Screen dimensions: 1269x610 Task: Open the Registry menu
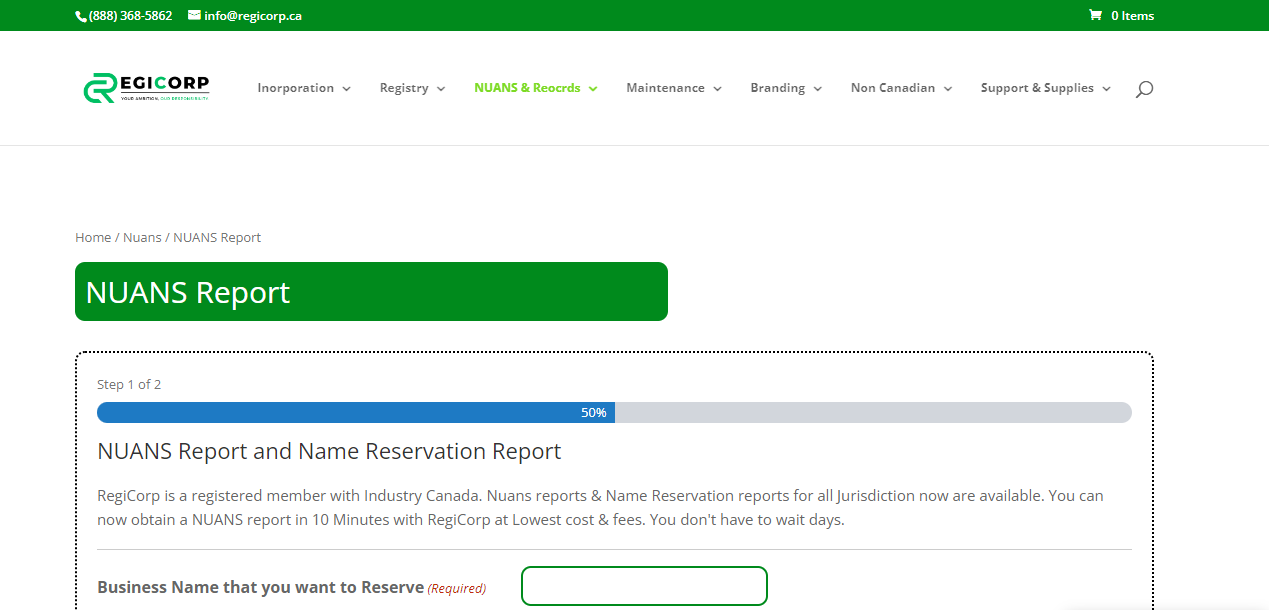pos(412,88)
